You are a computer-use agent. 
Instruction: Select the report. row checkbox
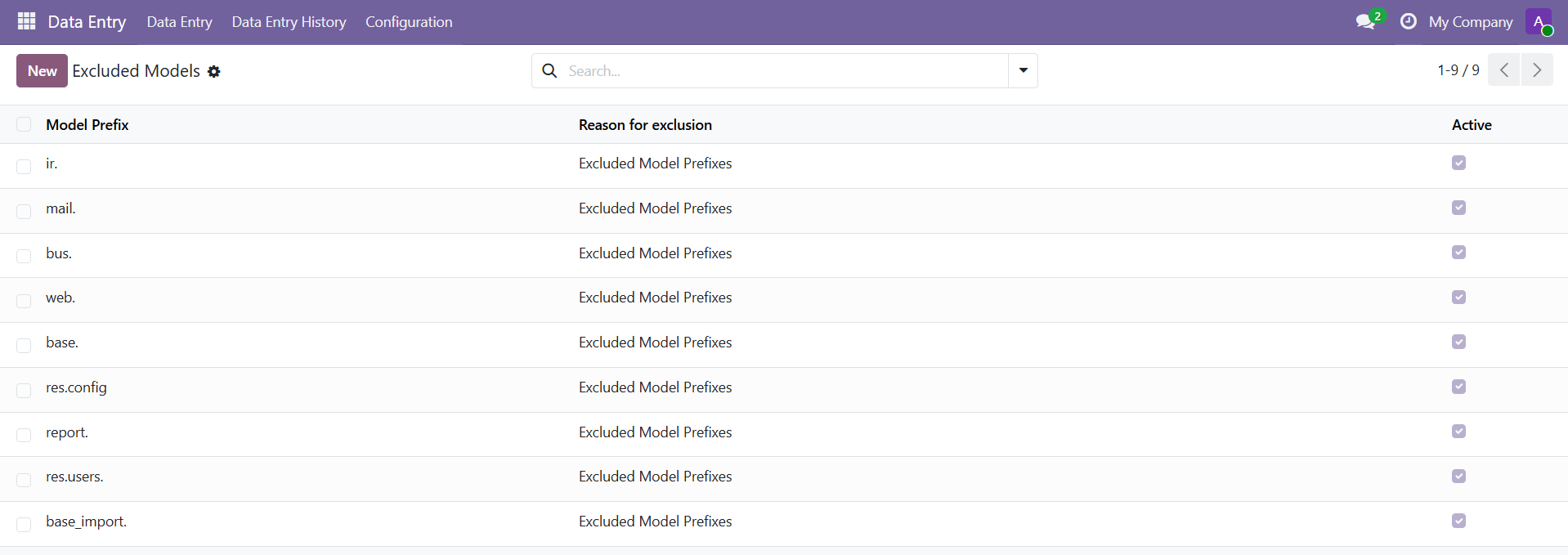[24, 435]
